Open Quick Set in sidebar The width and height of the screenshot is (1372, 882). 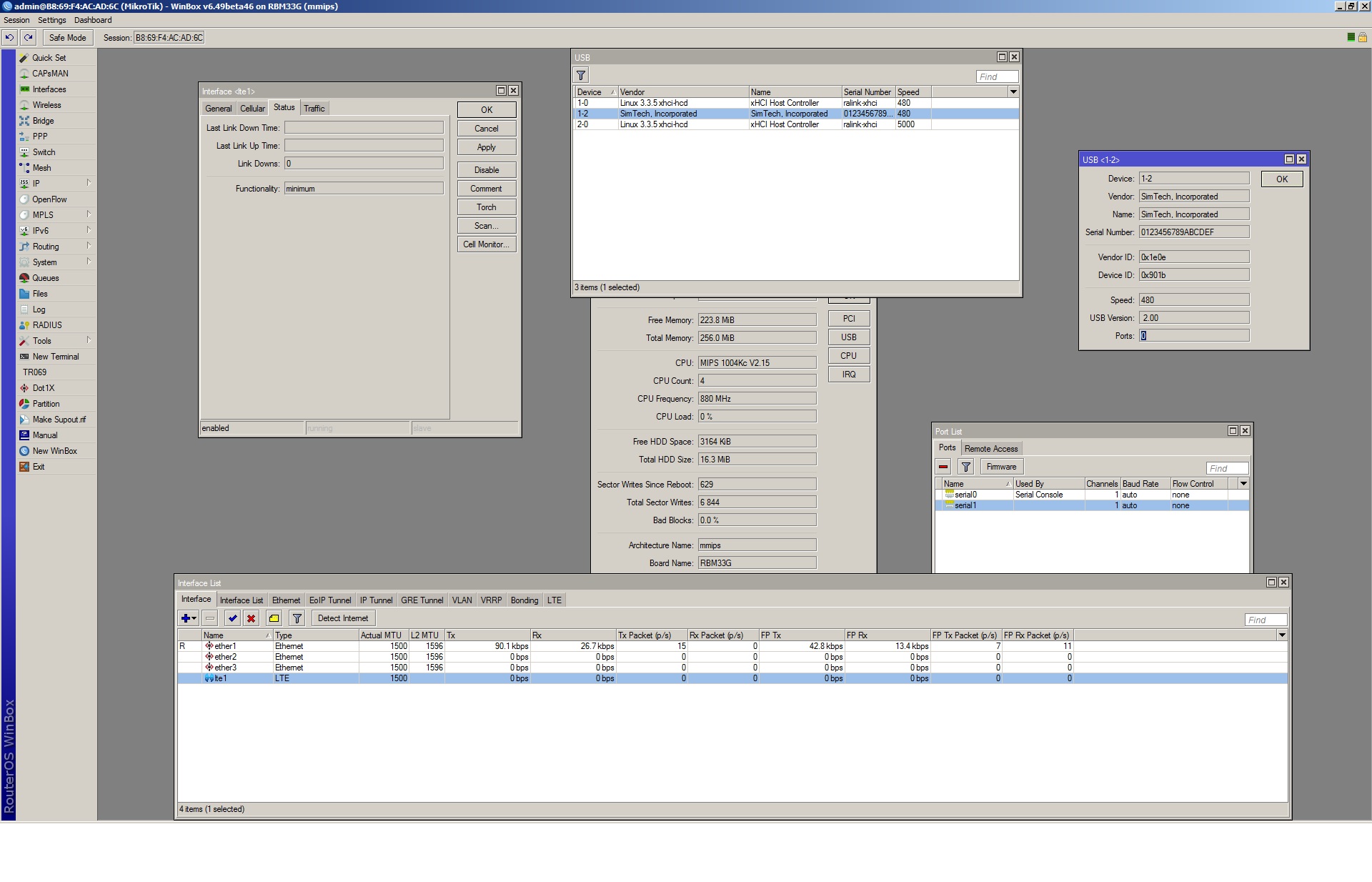[x=49, y=58]
